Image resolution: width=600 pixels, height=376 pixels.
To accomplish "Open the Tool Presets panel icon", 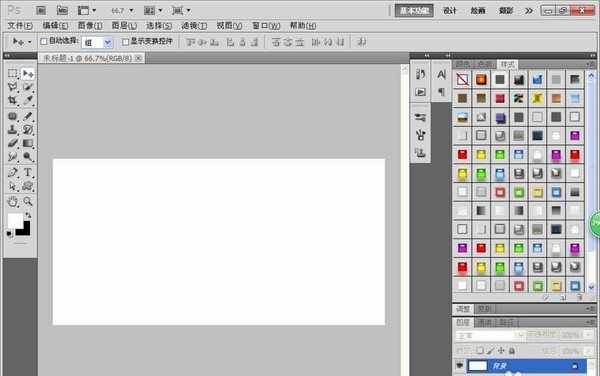I will [x=420, y=117].
